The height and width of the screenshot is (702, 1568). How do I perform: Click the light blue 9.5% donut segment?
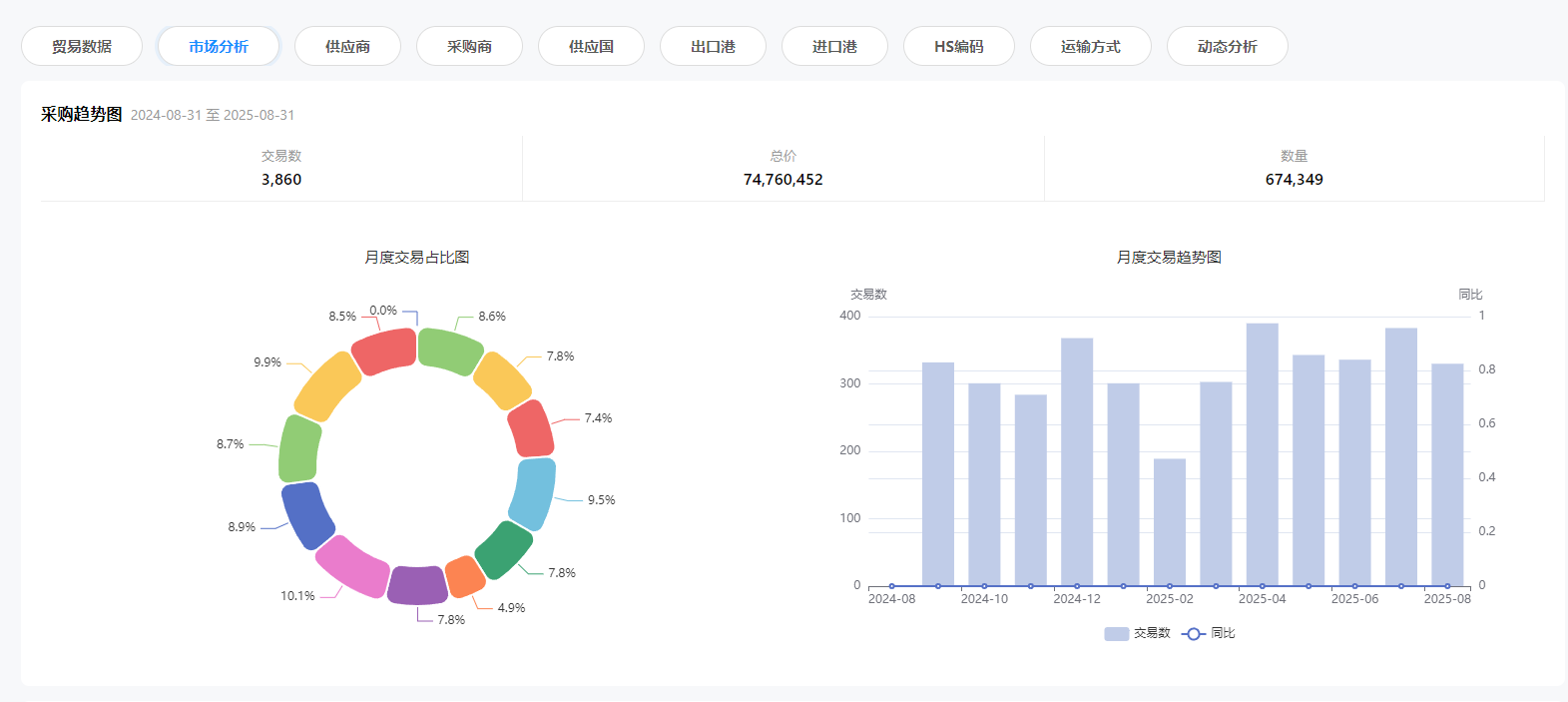(x=533, y=493)
